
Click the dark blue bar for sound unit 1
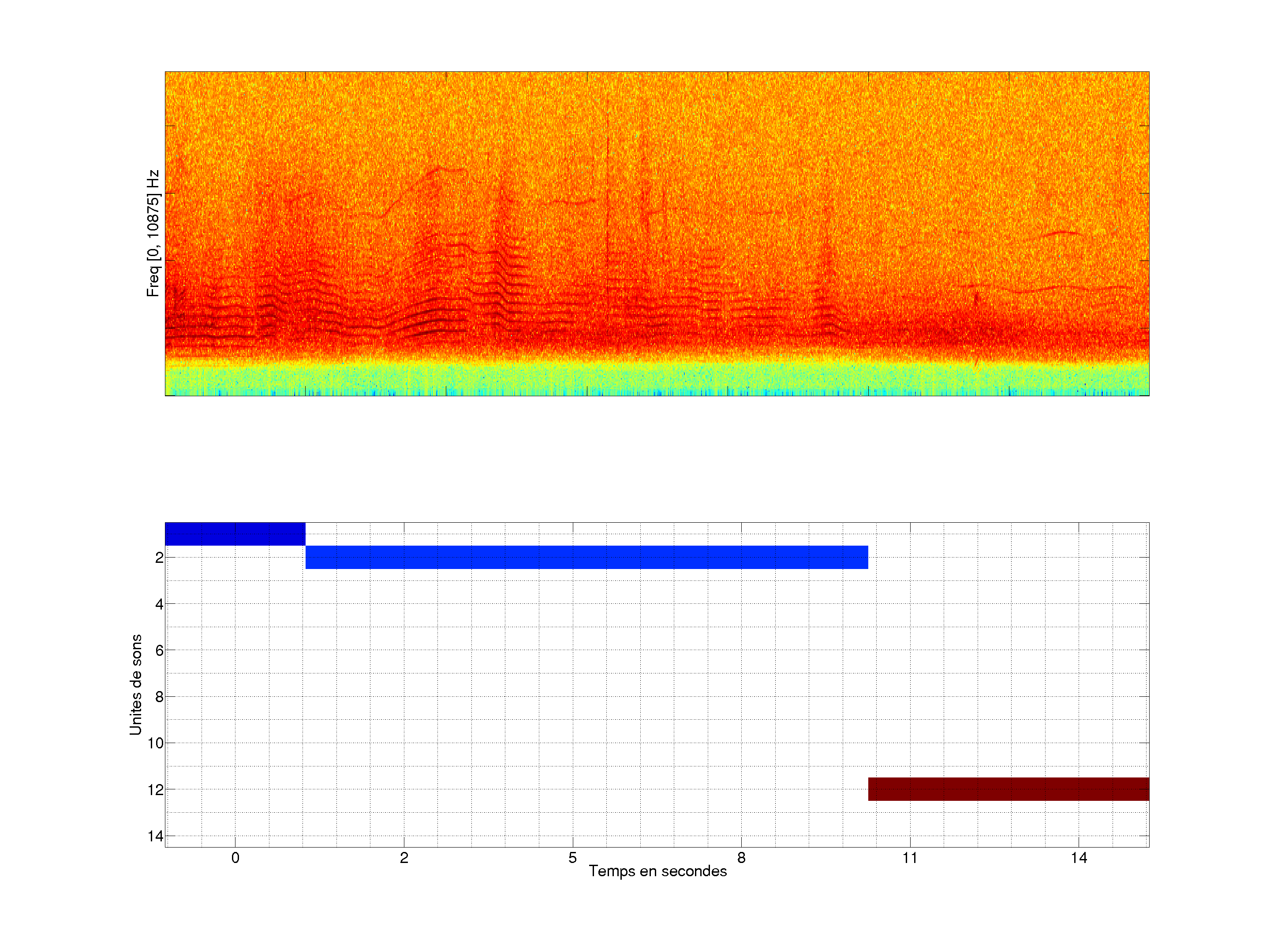point(235,534)
